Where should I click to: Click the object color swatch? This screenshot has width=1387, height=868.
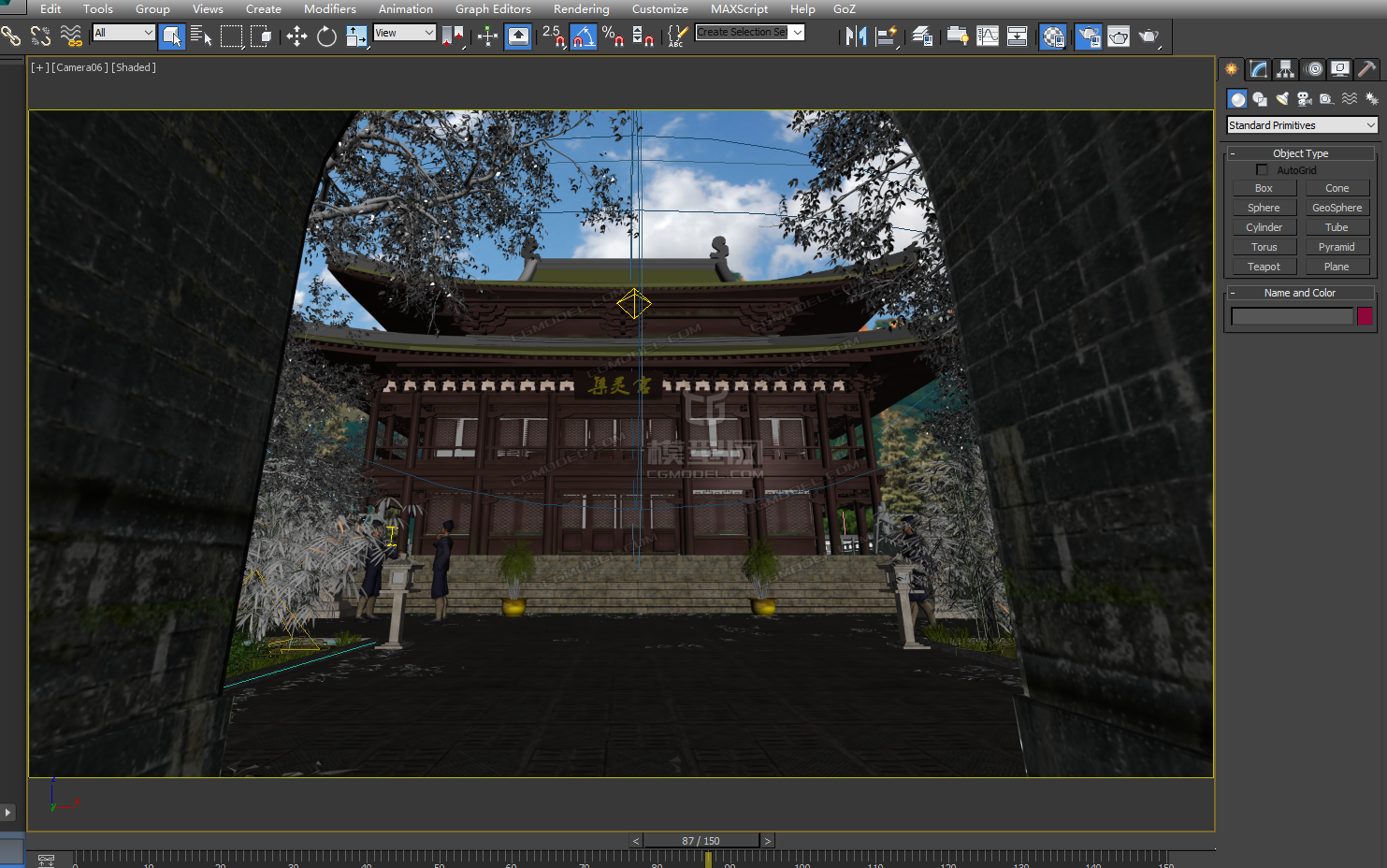coord(1365,316)
